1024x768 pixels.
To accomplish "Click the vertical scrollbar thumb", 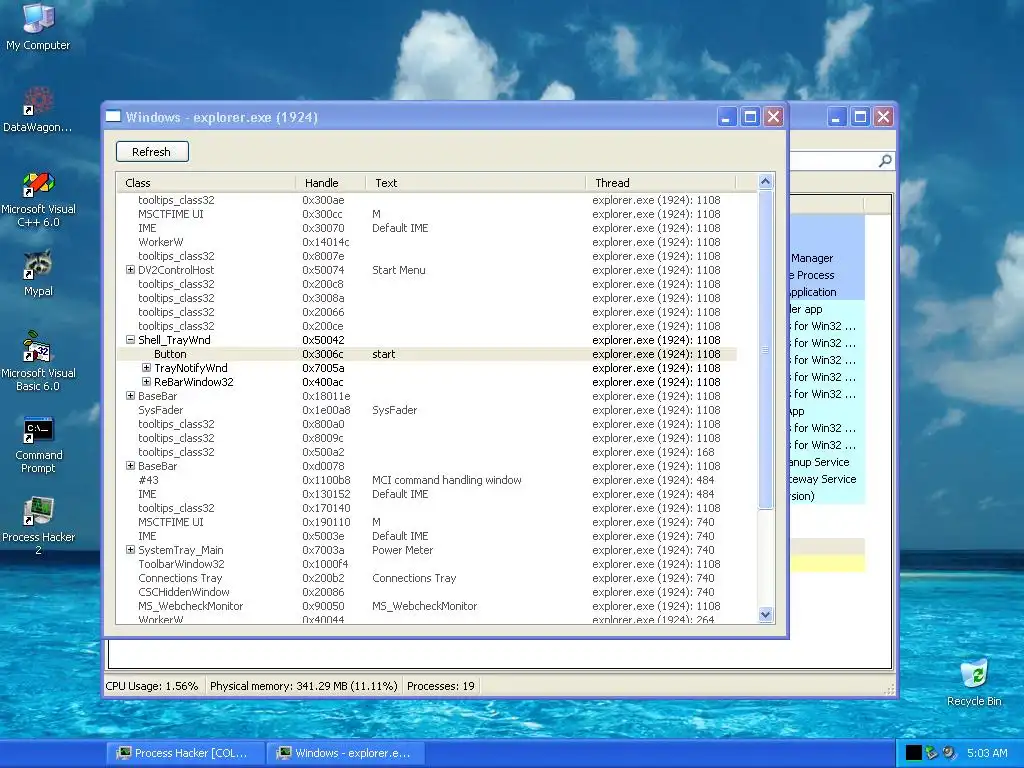I will point(765,349).
